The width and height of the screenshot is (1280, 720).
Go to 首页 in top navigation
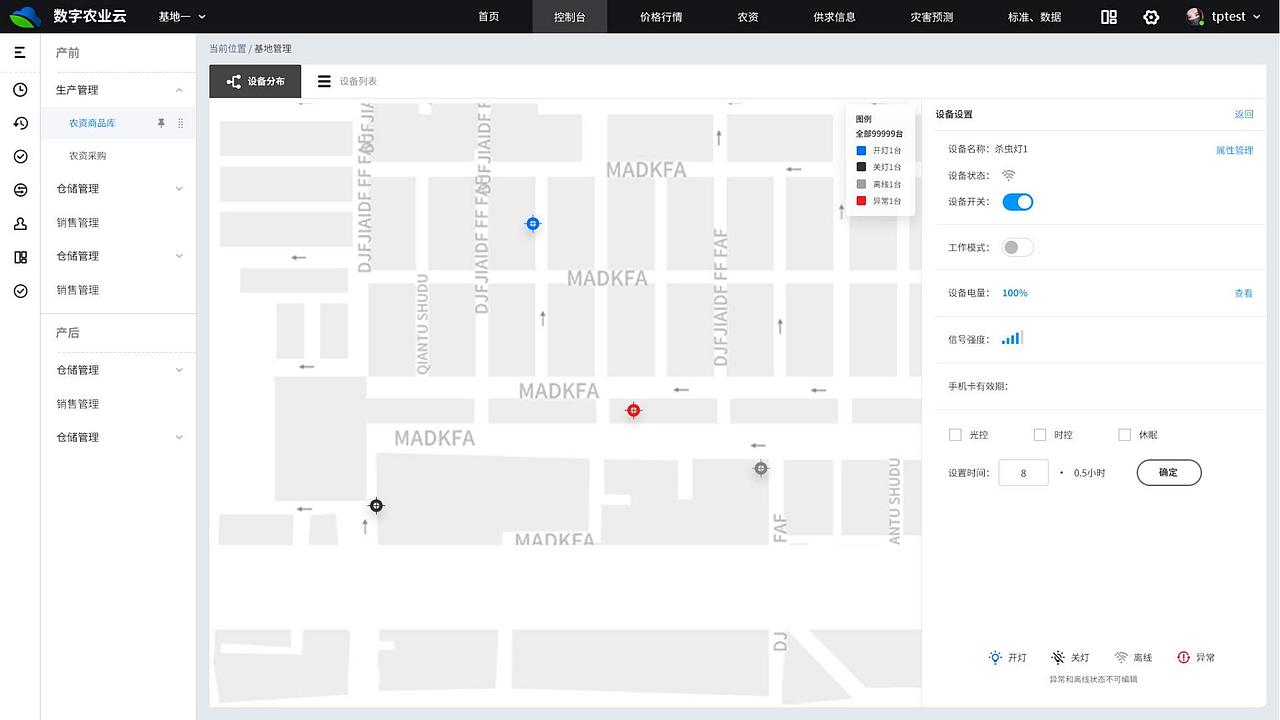tap(488, 17)
